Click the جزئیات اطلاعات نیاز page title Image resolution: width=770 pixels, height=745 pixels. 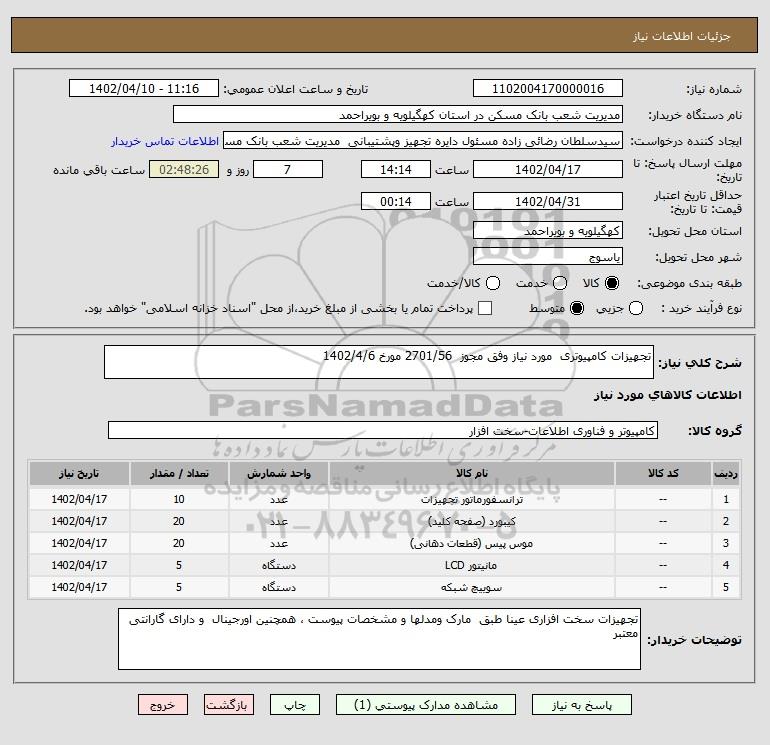(681, 36)
